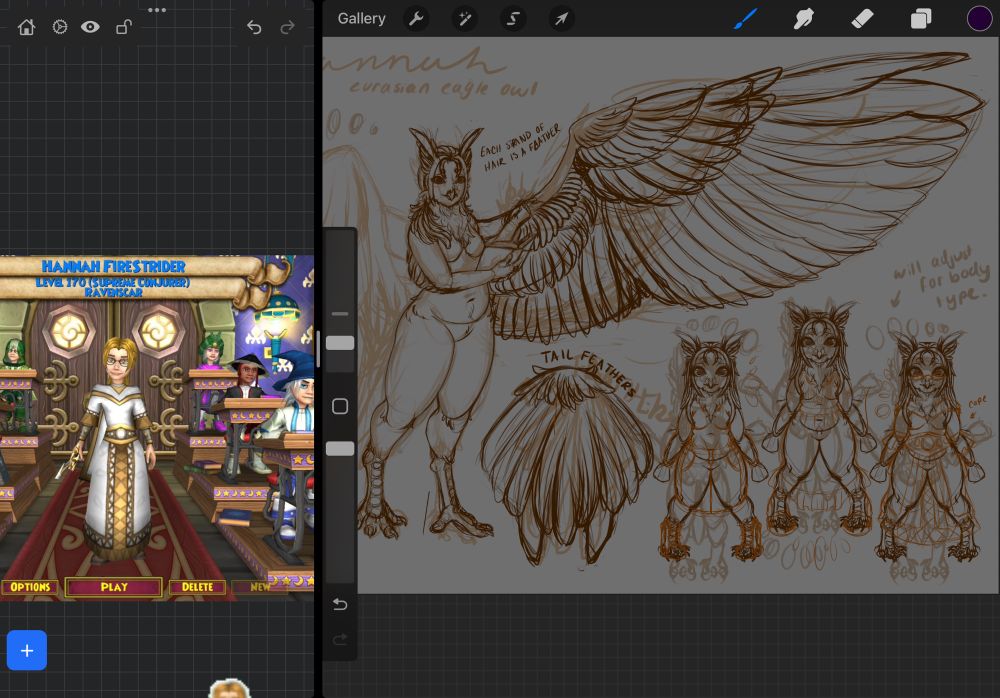Redo in the reference app toolbar

pyautogui.click(x=288, y=27)
